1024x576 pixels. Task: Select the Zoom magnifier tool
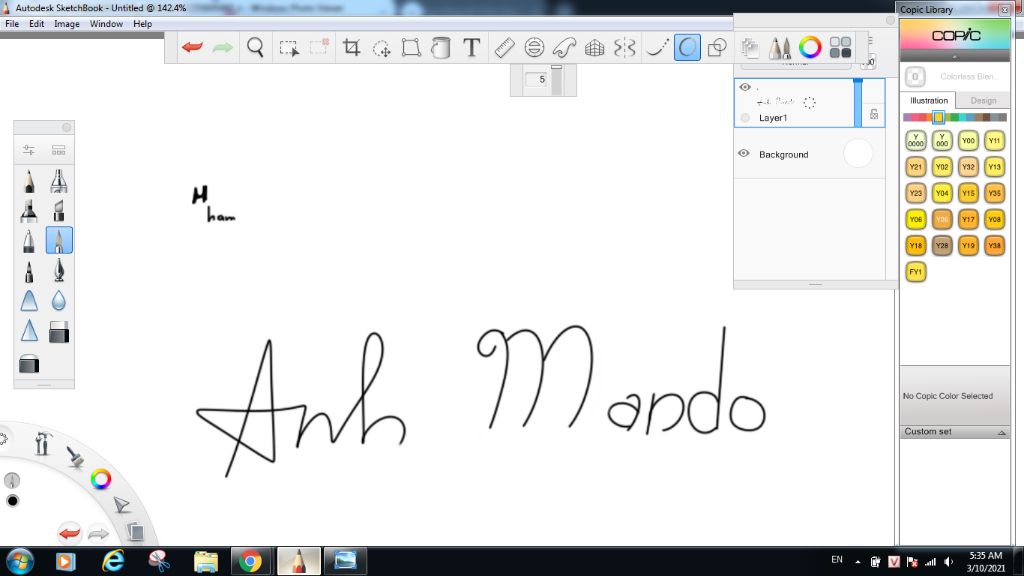point(255,47)
